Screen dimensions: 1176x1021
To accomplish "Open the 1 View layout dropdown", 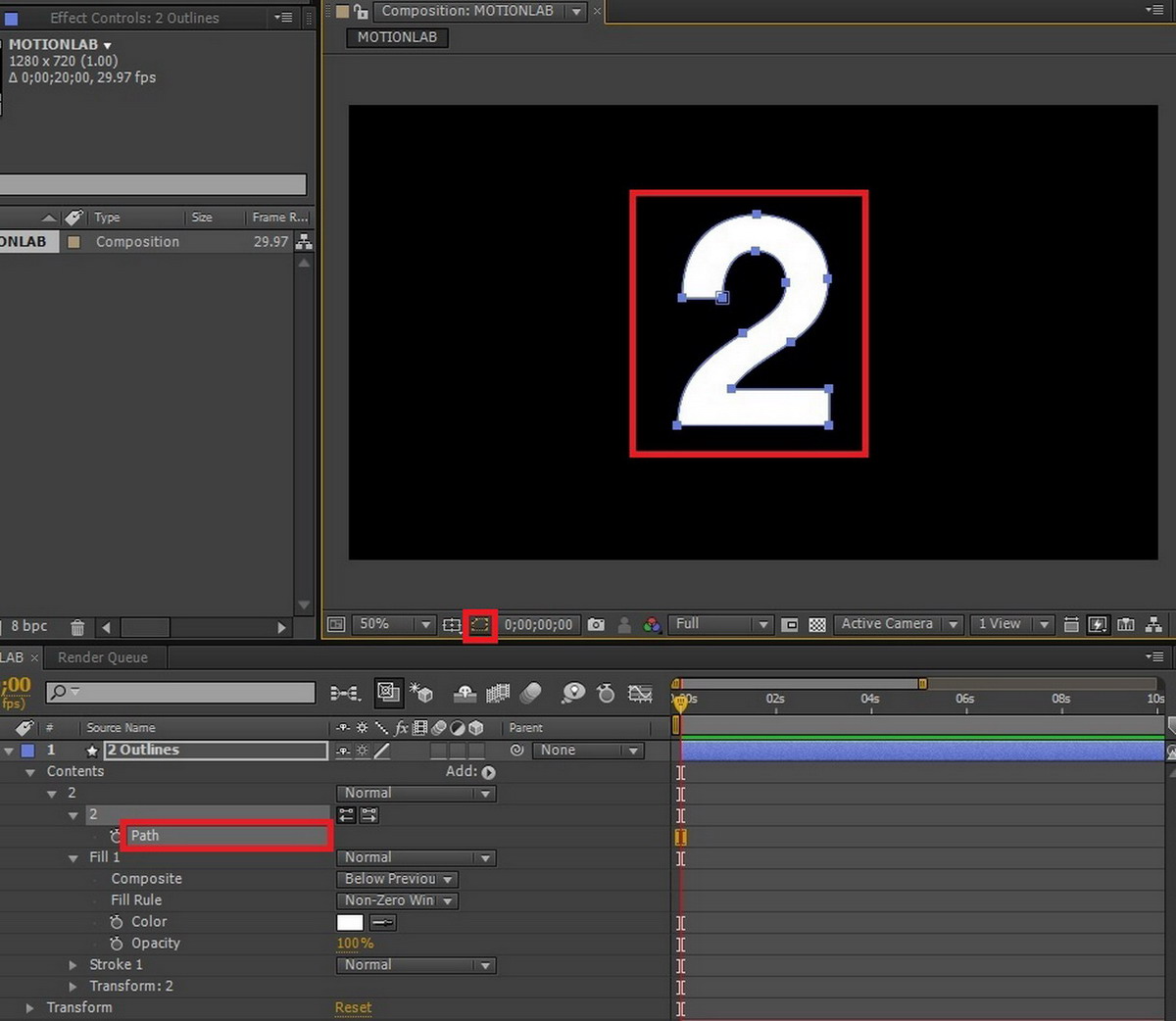I will [x=1011, y=624].
